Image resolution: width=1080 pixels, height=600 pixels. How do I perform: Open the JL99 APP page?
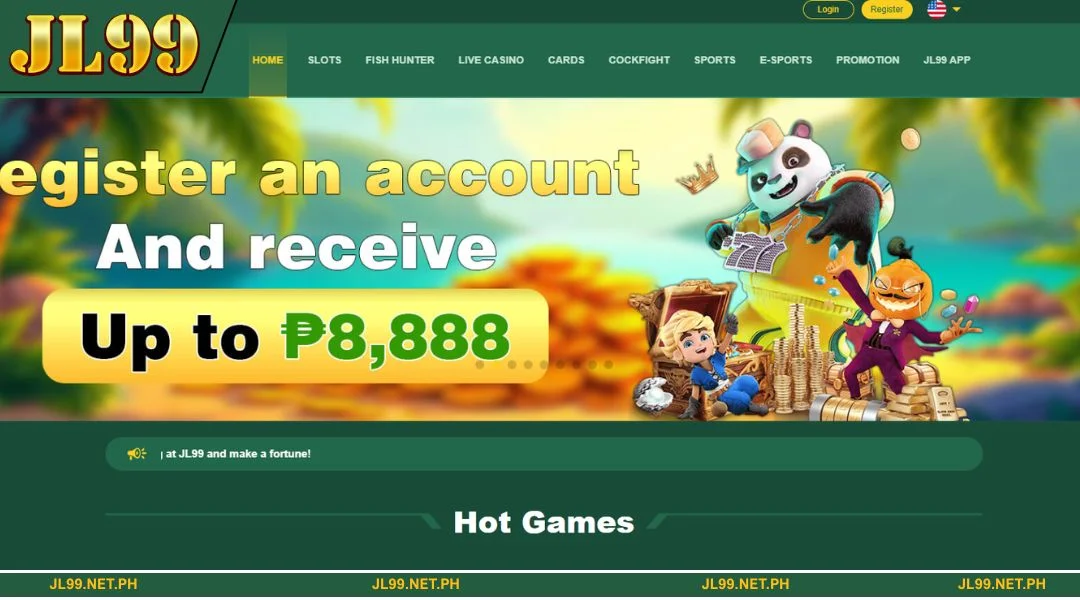[x=946, y=60]
